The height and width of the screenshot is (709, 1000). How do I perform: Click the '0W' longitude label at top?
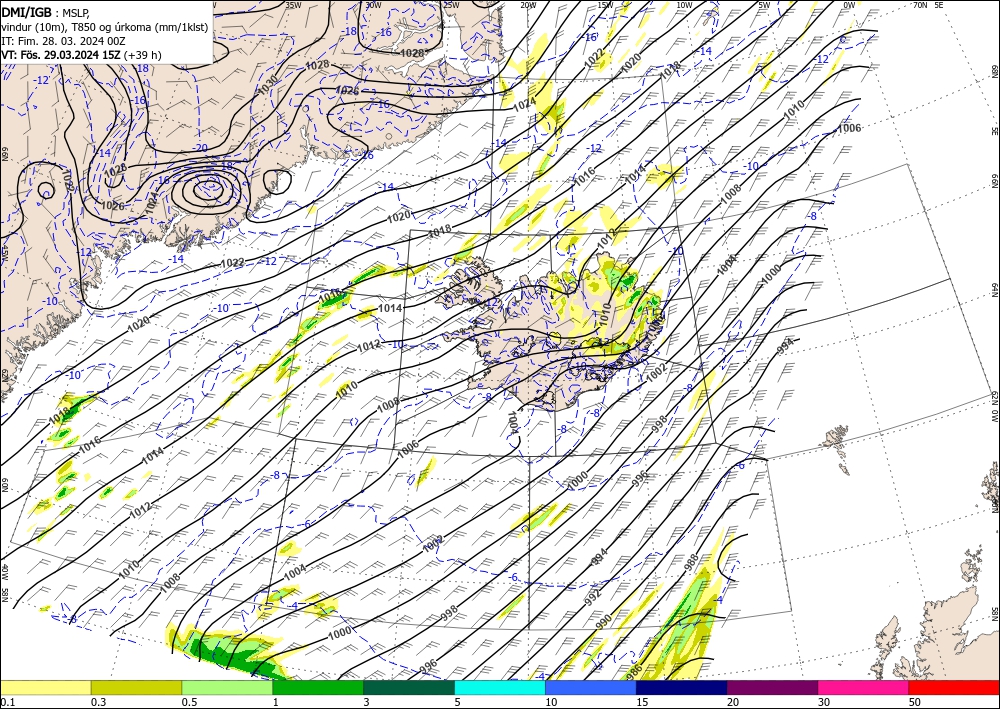click(x=849, y=5)
